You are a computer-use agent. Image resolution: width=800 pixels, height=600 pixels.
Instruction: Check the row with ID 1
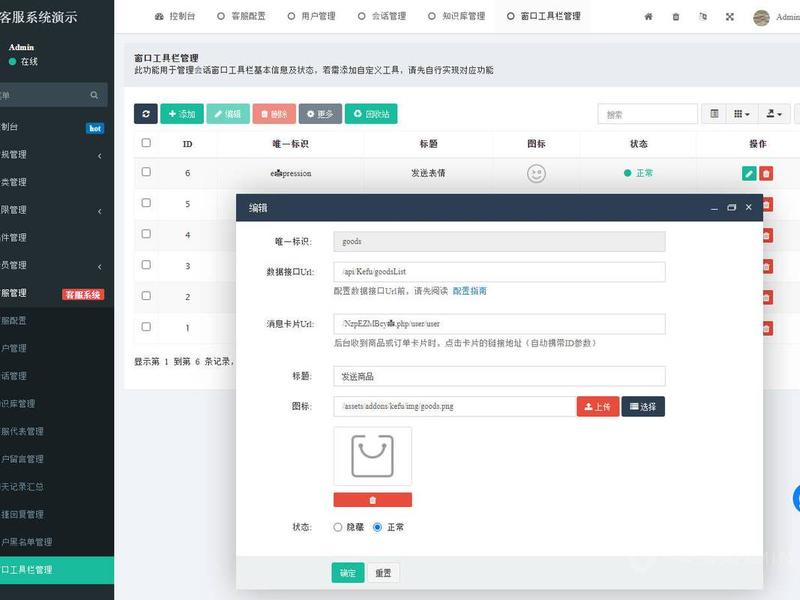pyautogui.click(x=146, y=327)
